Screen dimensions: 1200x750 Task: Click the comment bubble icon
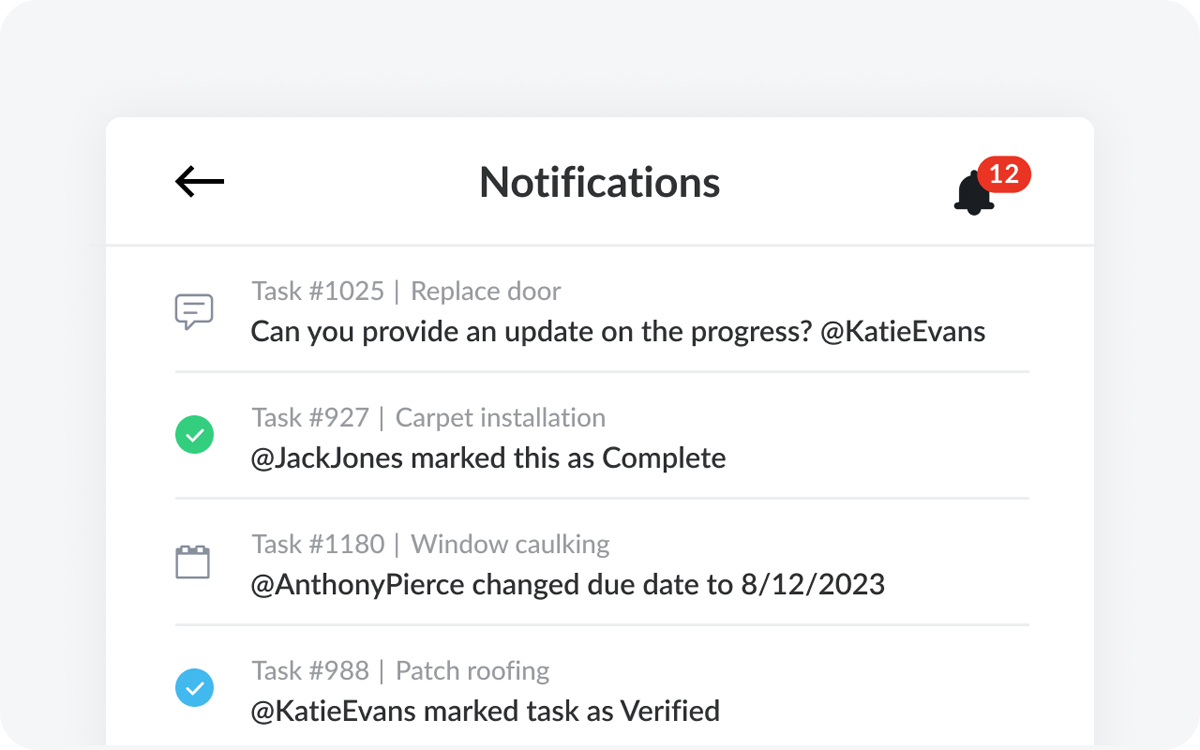(x=194, y=311)
